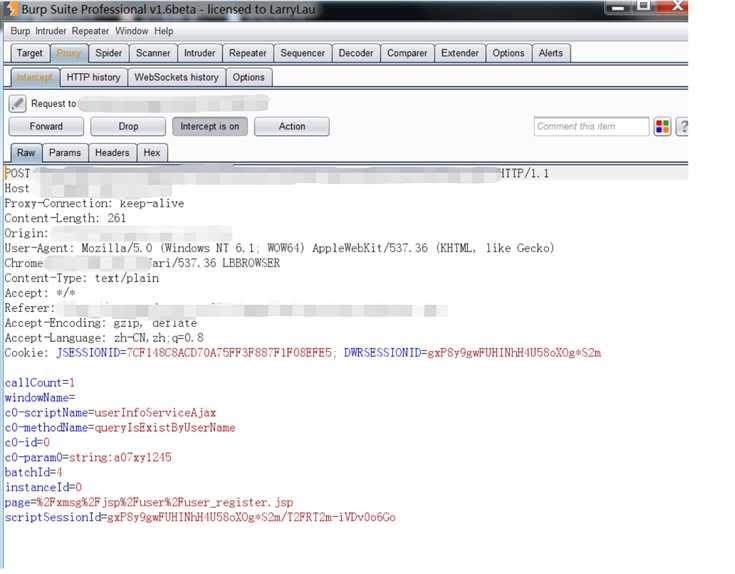735x574 pixels.
Task: Switch to the Alerts tab
Action: (x=550, y=53)
